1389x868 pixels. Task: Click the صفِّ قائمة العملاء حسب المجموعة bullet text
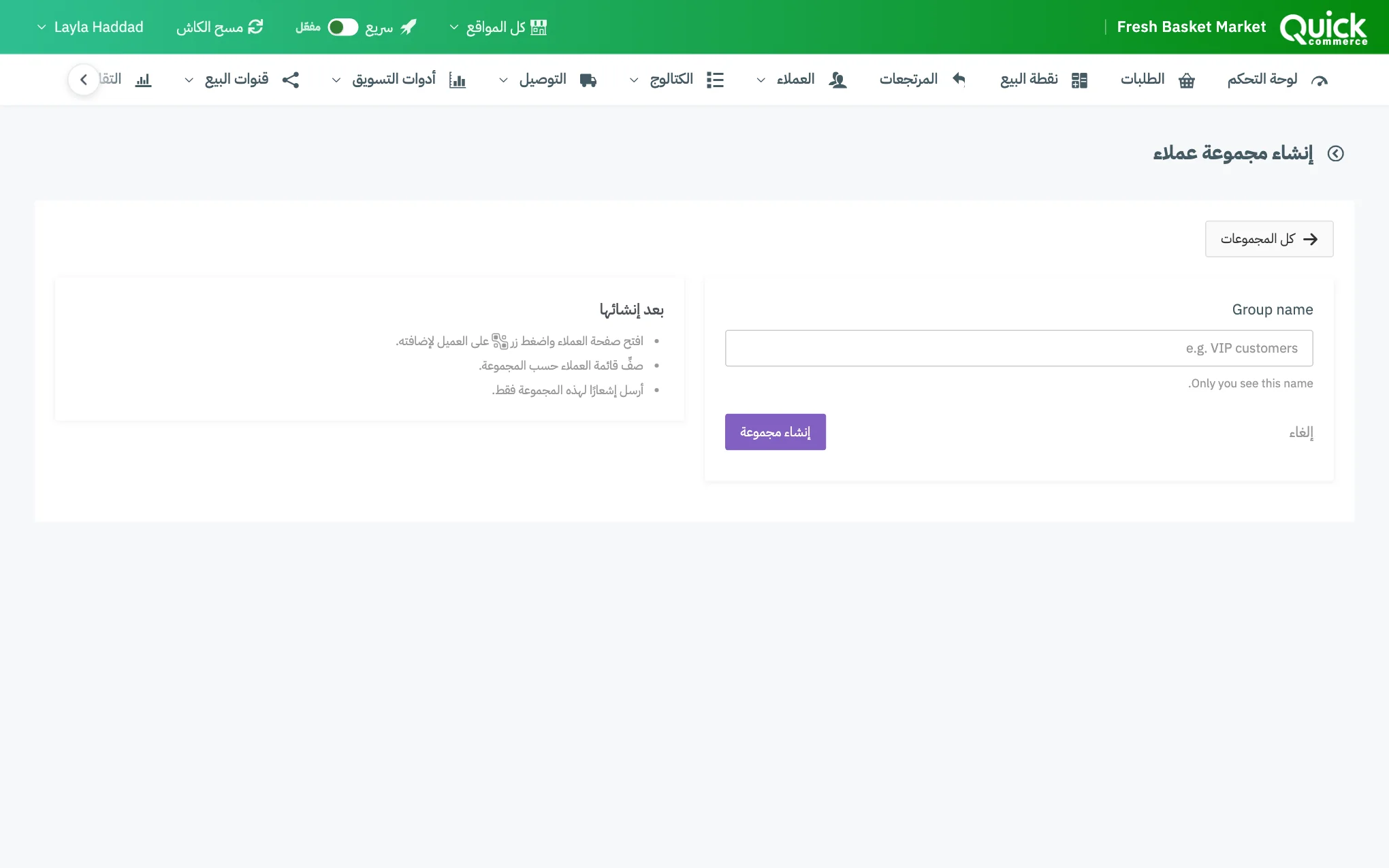click(561, 366)
